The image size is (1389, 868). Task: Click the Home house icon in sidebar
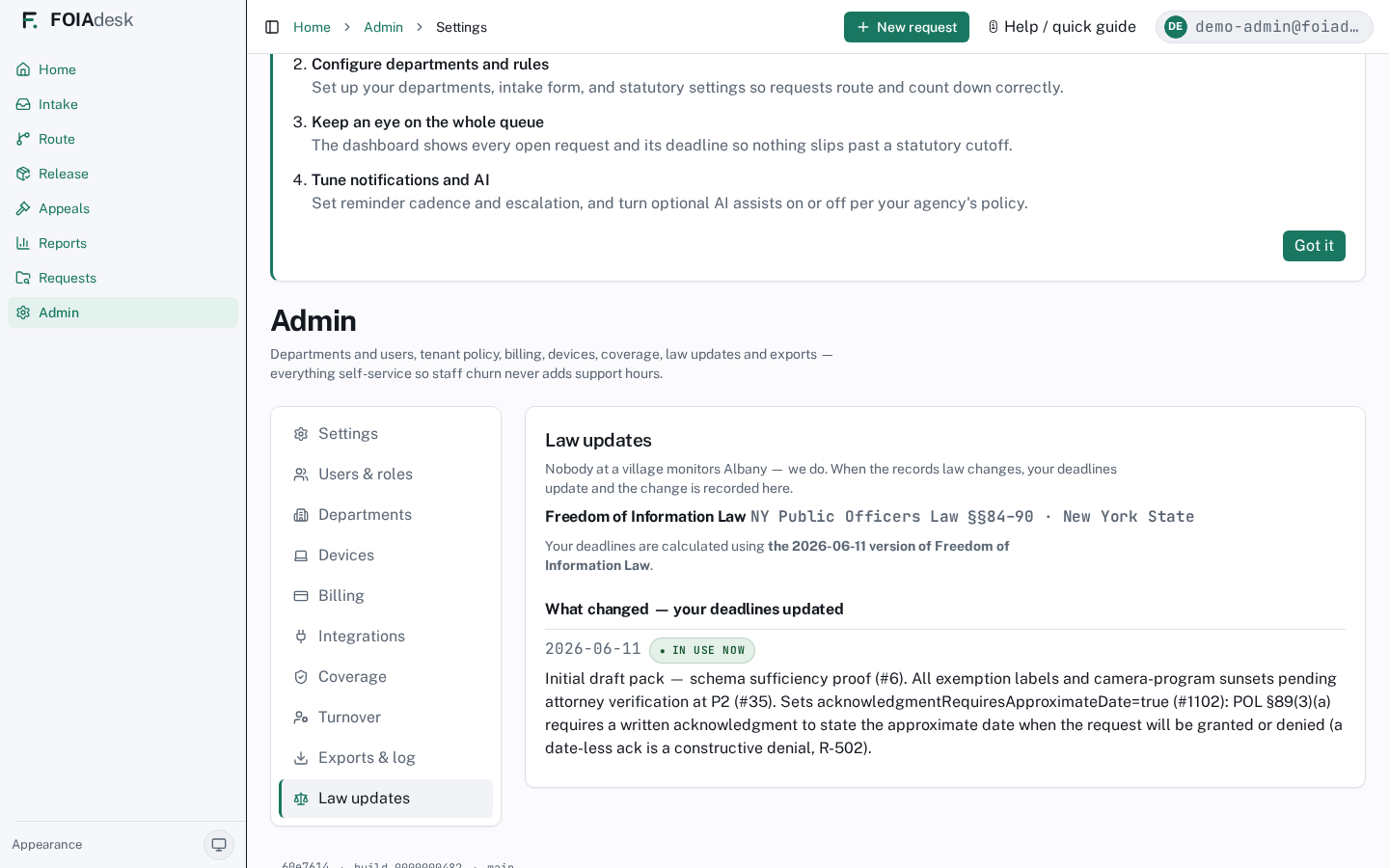click(23, 69)
